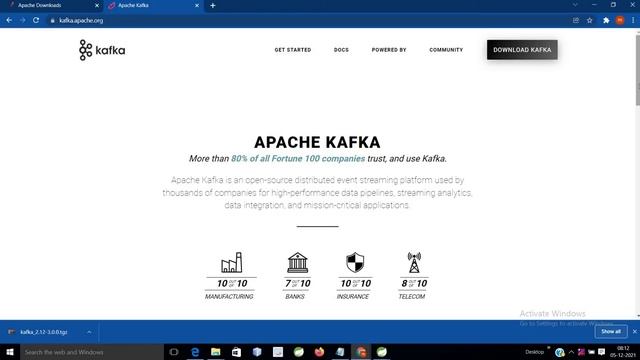Bookmark this page with the star icon
640x360 pixels.
tap(589, 20)
